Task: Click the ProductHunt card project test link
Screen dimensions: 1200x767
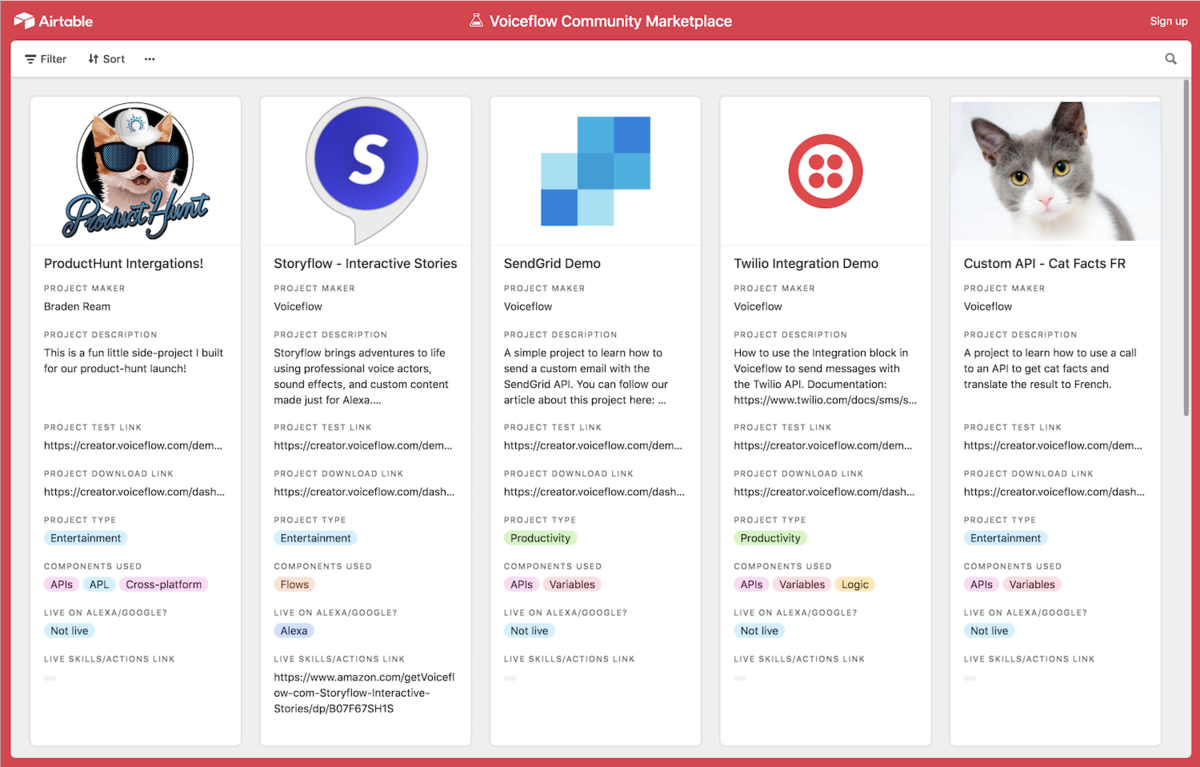Action: [x=134, y=446]
